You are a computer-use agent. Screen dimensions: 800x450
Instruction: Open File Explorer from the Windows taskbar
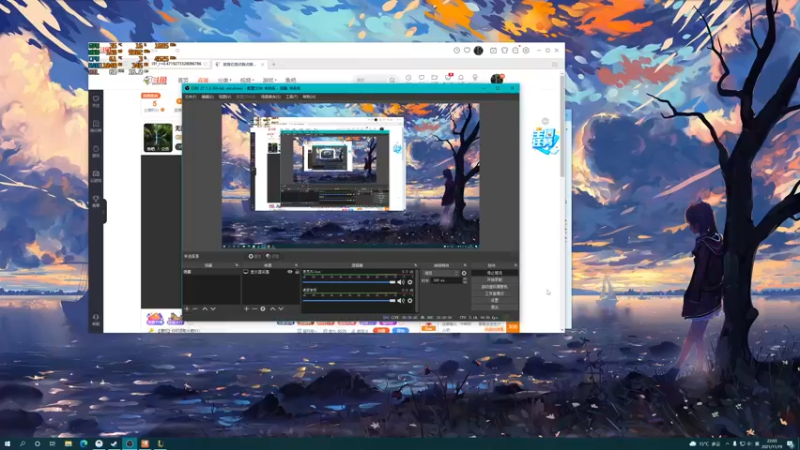pos(68,444)
